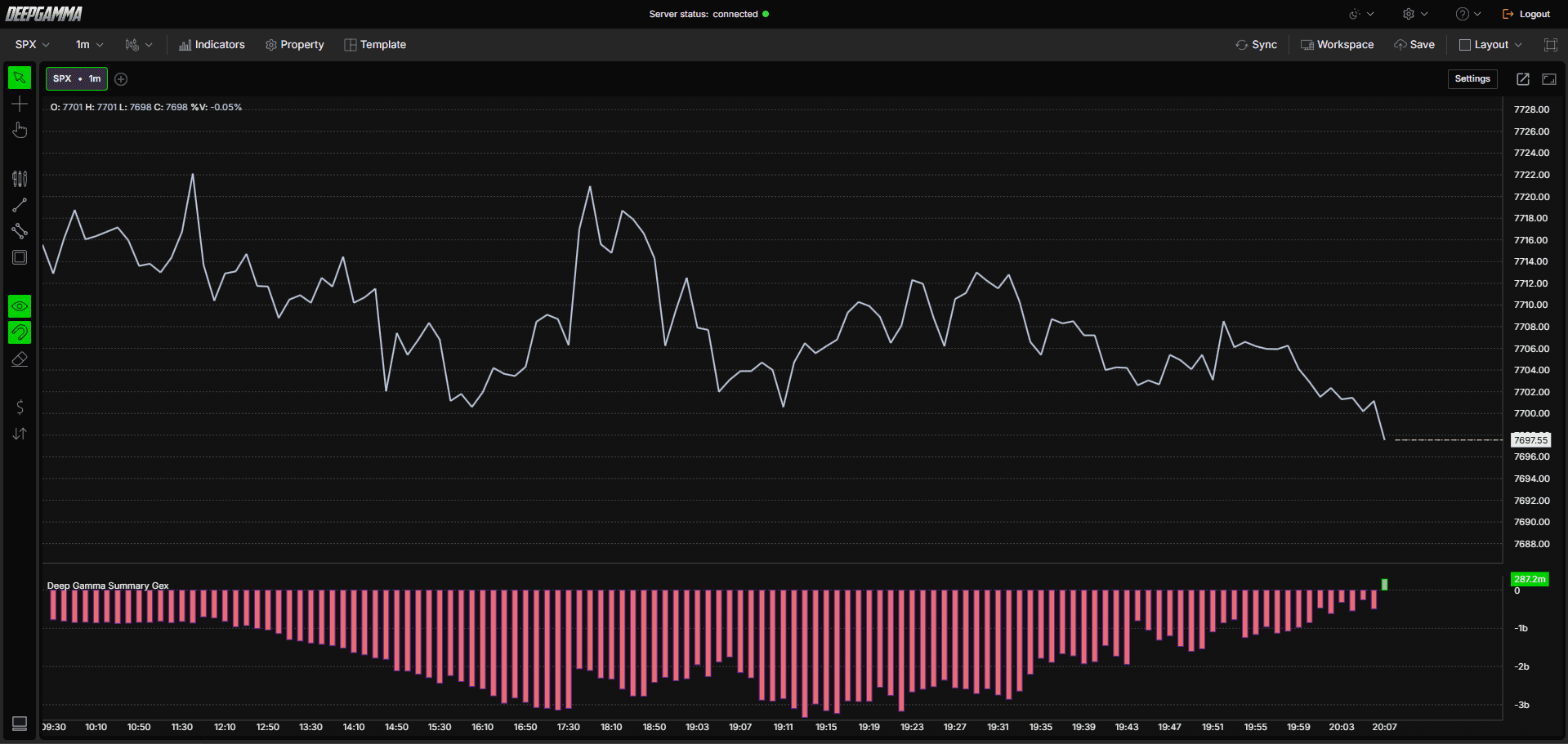The width and height of the screenshot is (1568, 744).
Task: Open the chart type dropdown
Action: pyautogui.click(x=139, y=45)
